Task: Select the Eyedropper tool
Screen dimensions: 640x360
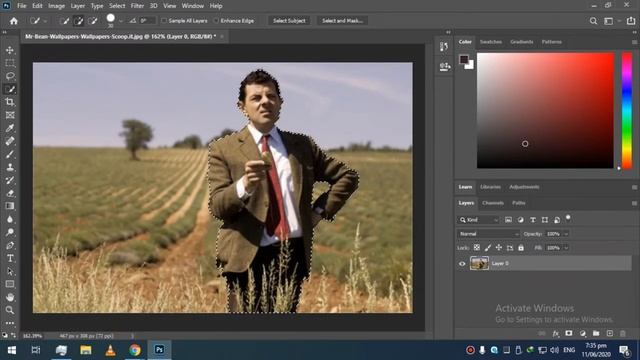Action: (x=10, y=129)
